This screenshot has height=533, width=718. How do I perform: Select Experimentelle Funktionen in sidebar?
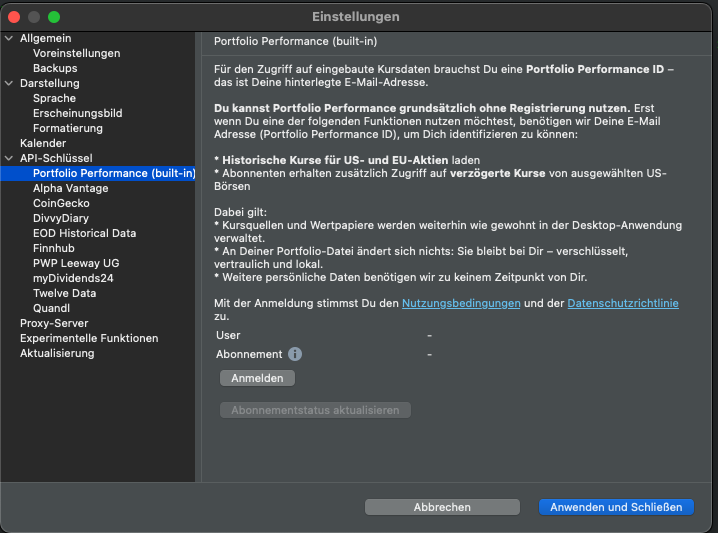[89, 338]
